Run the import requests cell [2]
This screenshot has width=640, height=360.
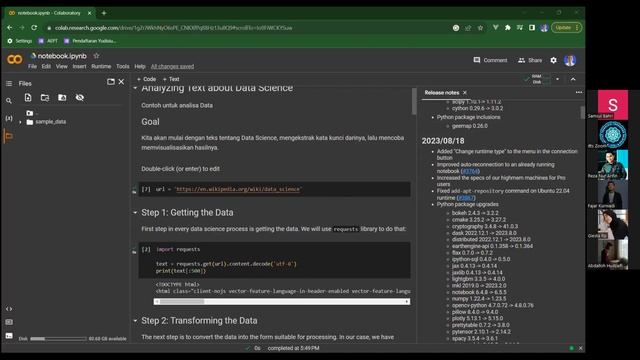145,249
